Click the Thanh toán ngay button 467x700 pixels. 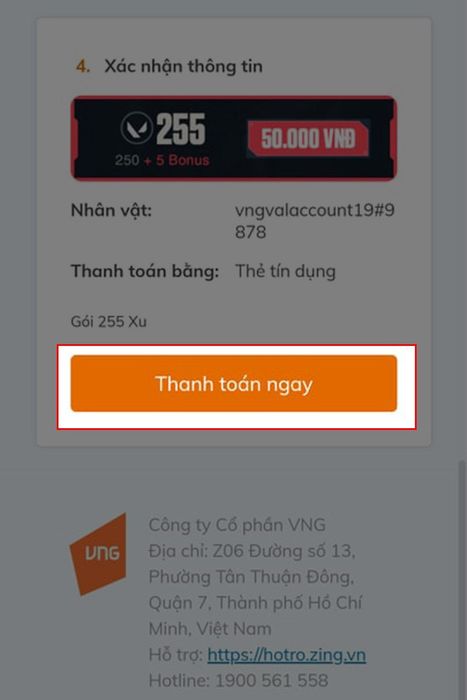click(x=234, y=383)
